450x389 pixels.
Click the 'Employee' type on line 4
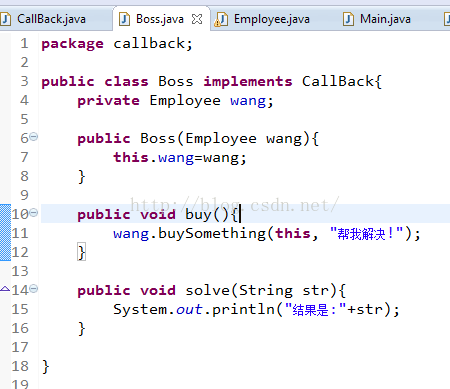[185, 101]
